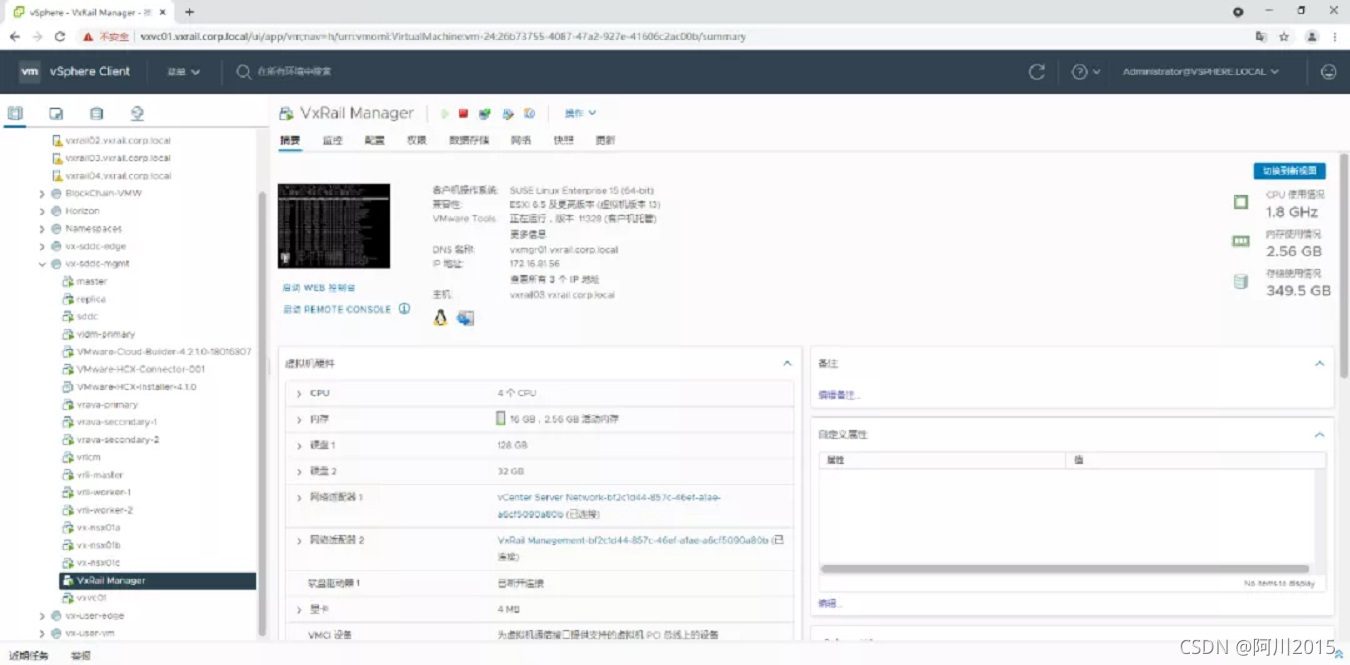
Task: Refresh the vSphere Client with the reload icon
Action: pos(1037,72)
